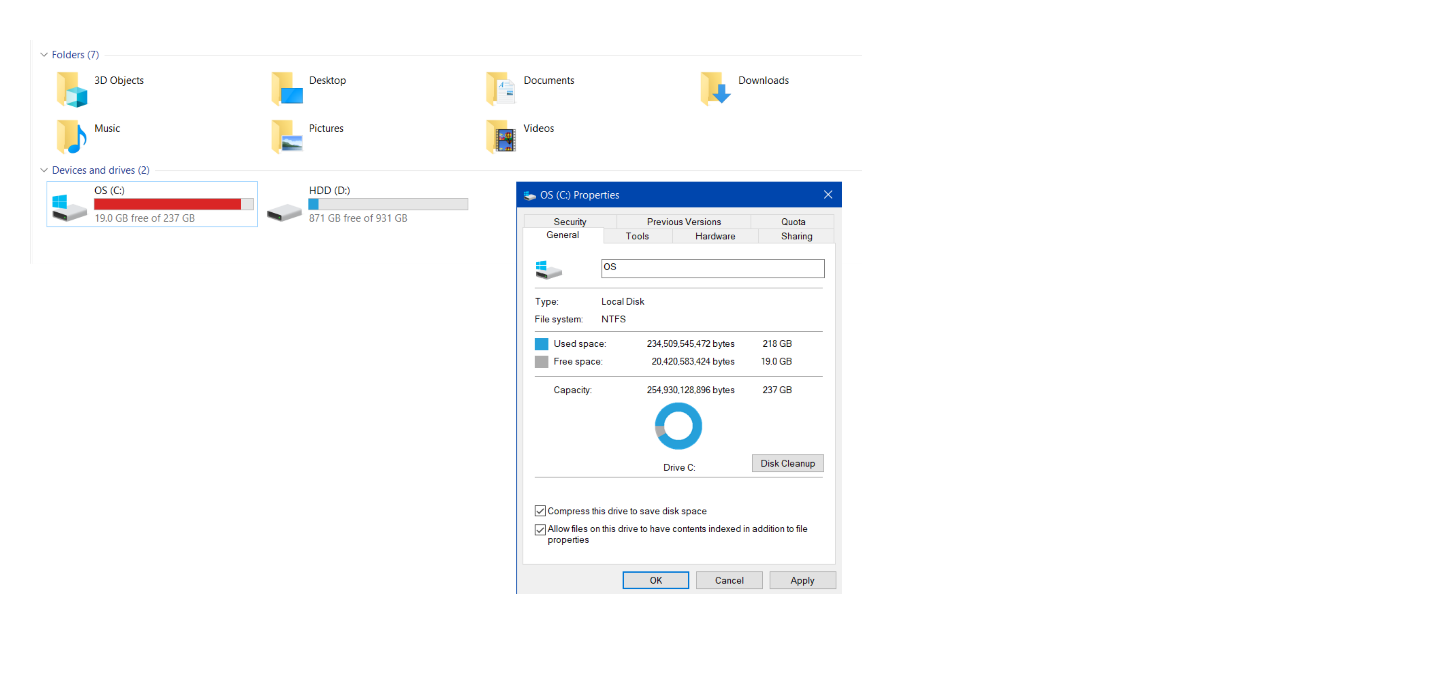Click the Disk Cleanup button
Image resolution: width=1429 pixels, height=695 pixels.
coord(787,463)
